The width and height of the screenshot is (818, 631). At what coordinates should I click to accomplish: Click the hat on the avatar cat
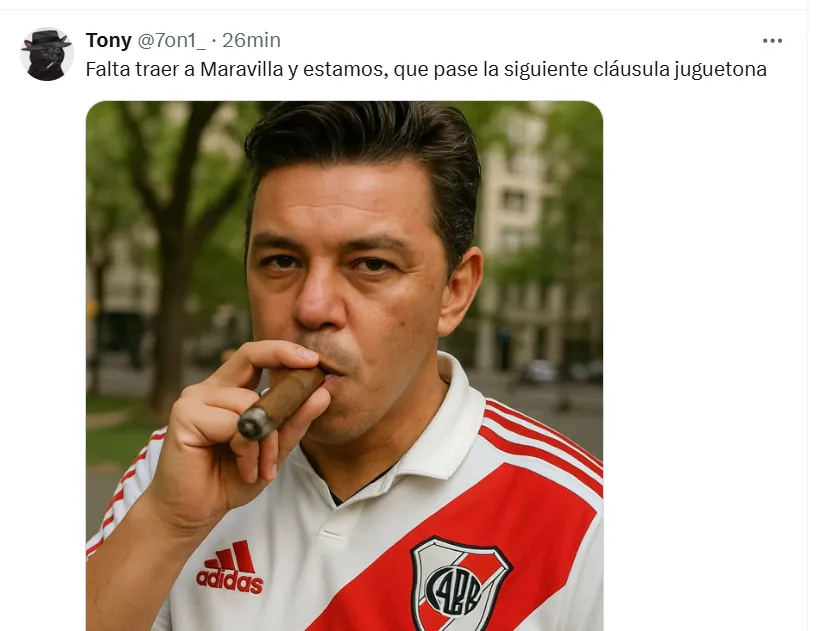tap(45, 40)
